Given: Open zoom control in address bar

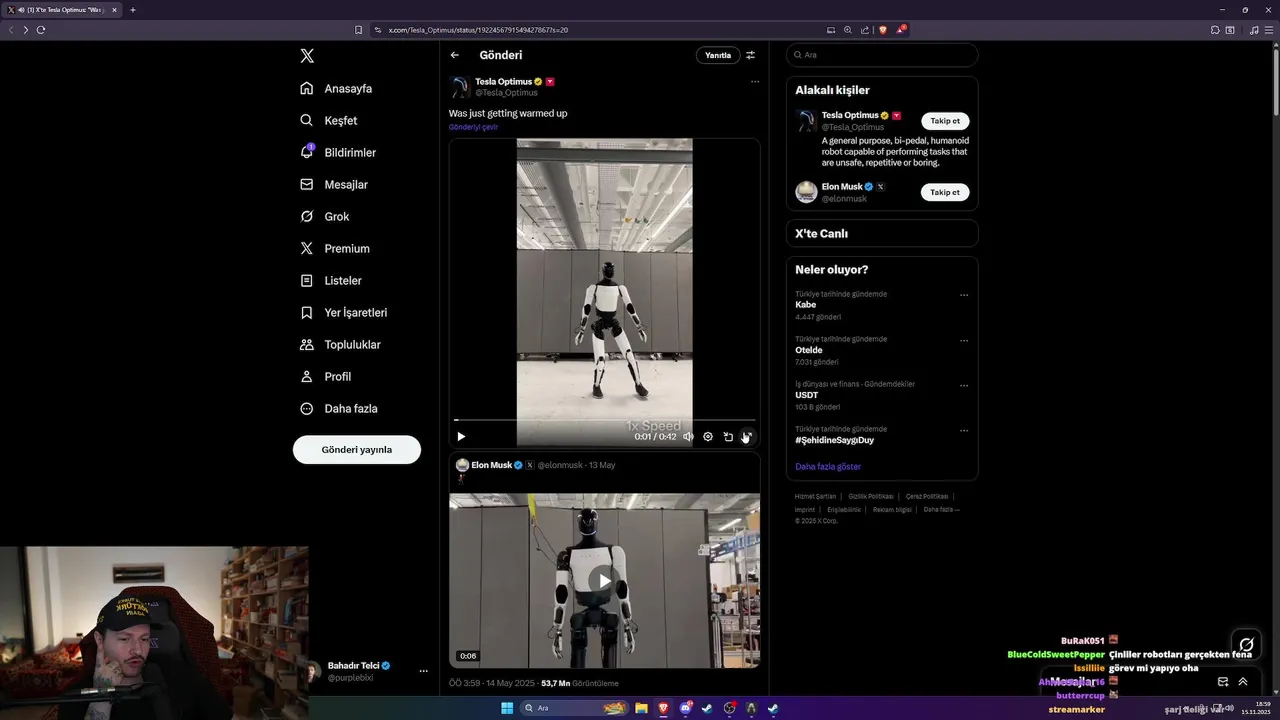Looking at the screenshot, I should (848, 30).
